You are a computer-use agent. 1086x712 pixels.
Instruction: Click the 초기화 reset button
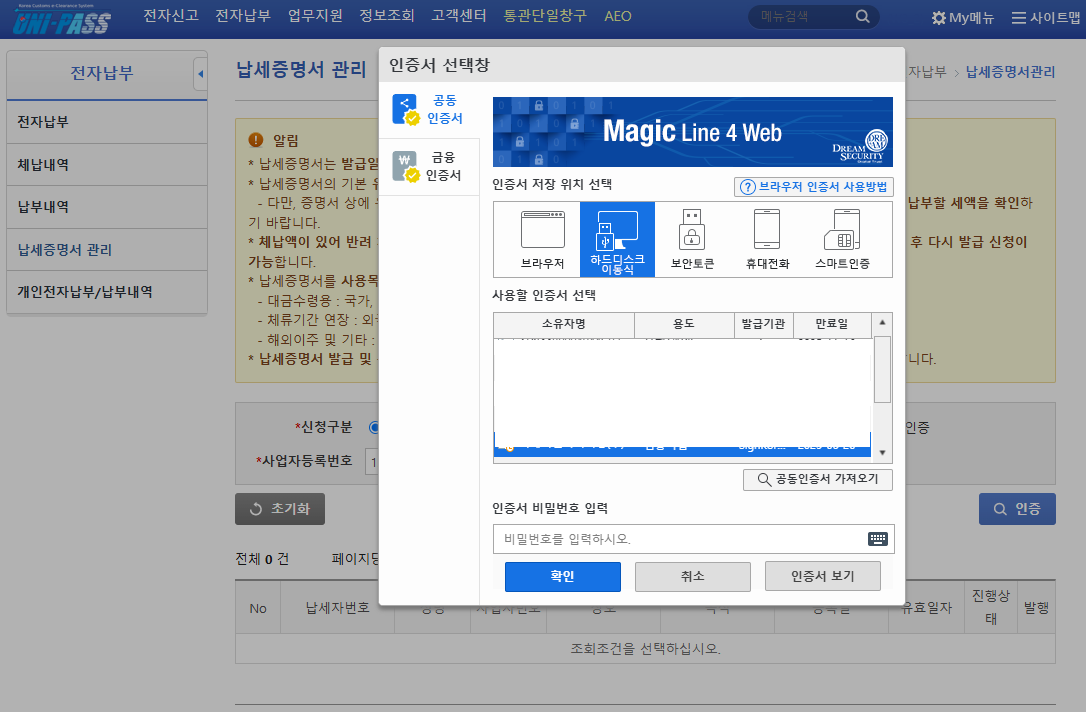pos(280,509)
